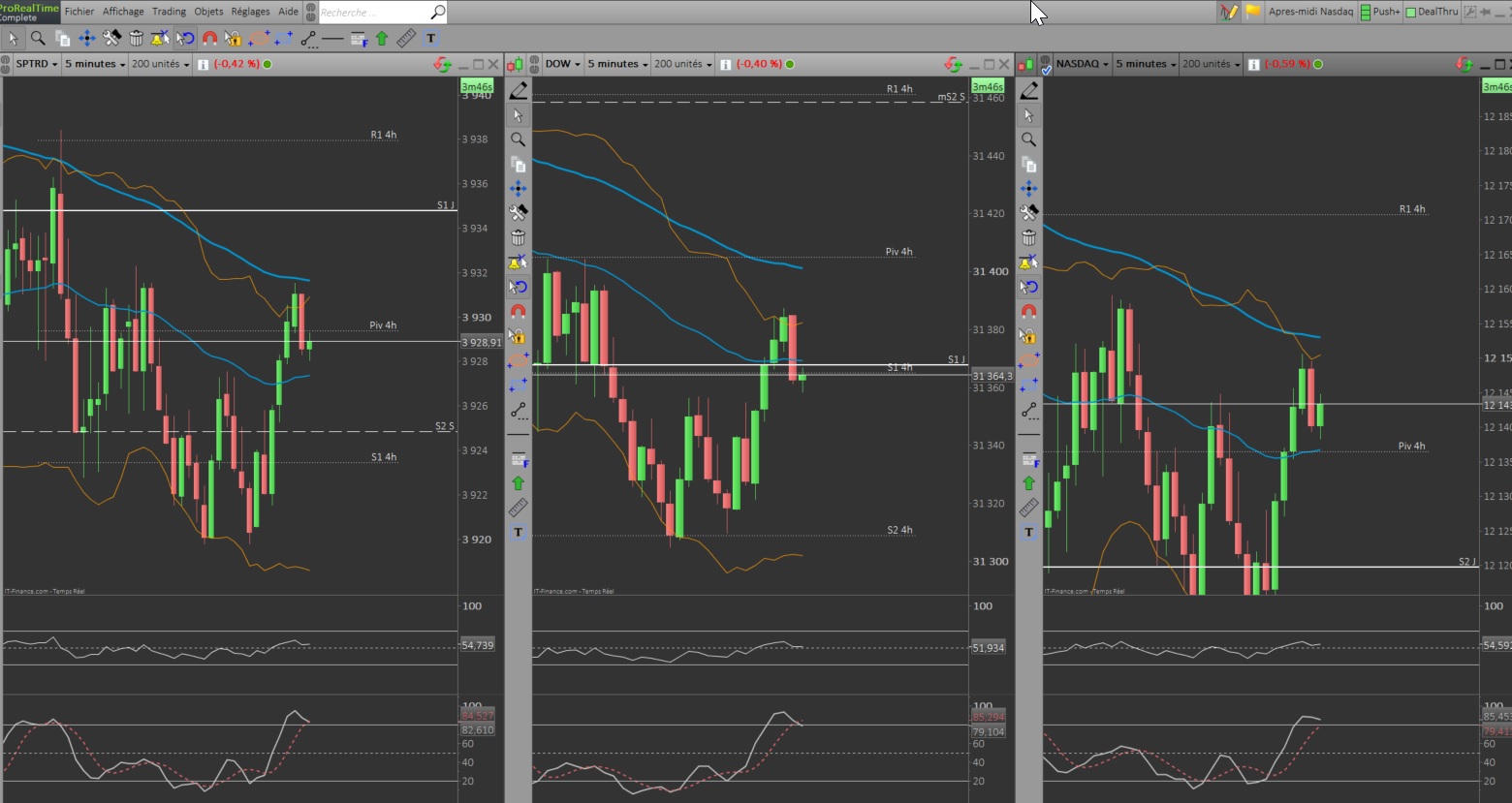Toggle the checked link icon on NASDAQ chart
Viewport: 1512px width, 803px height.
tap(1046, 66)
